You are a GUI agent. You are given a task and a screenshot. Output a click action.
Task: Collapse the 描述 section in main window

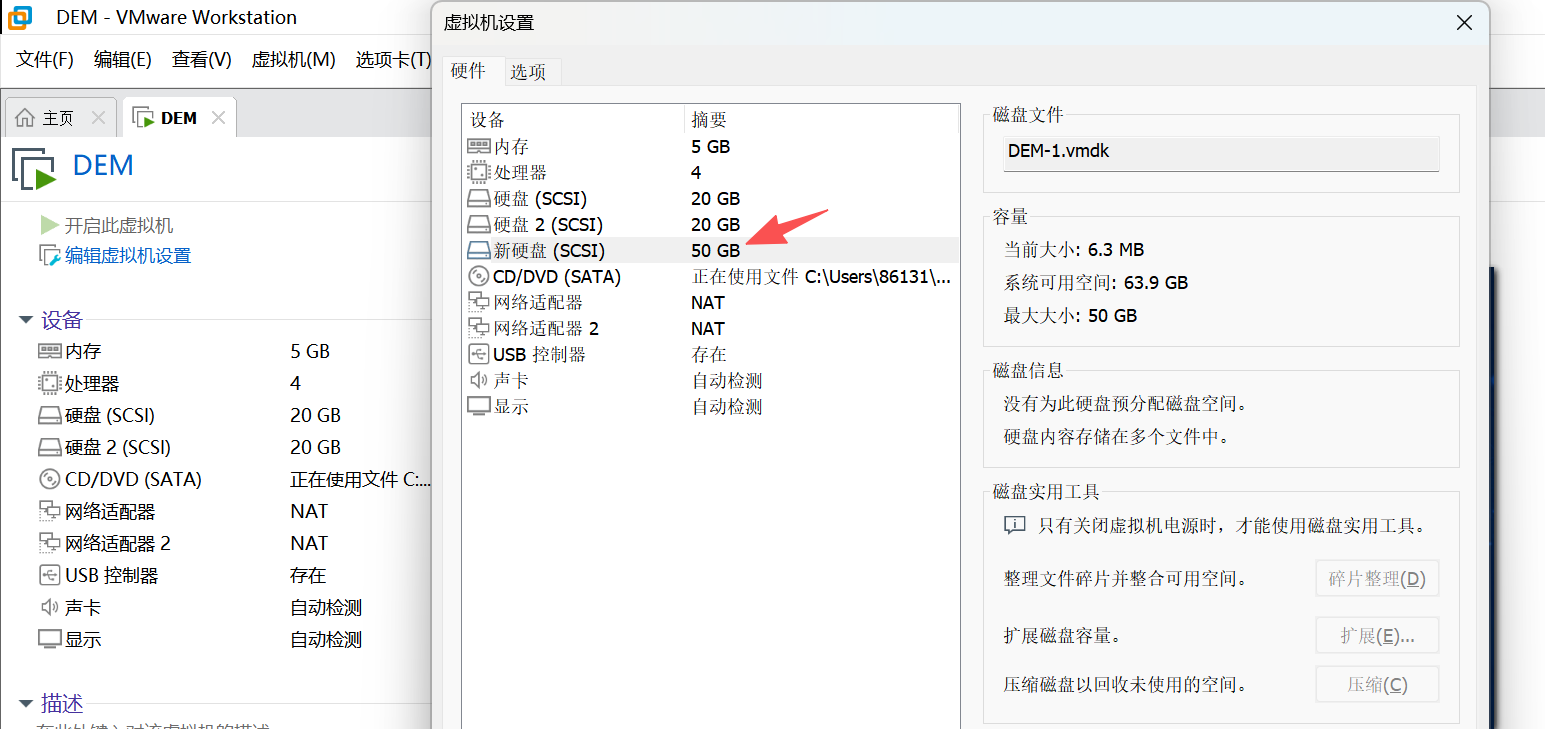tap(26, 702)
